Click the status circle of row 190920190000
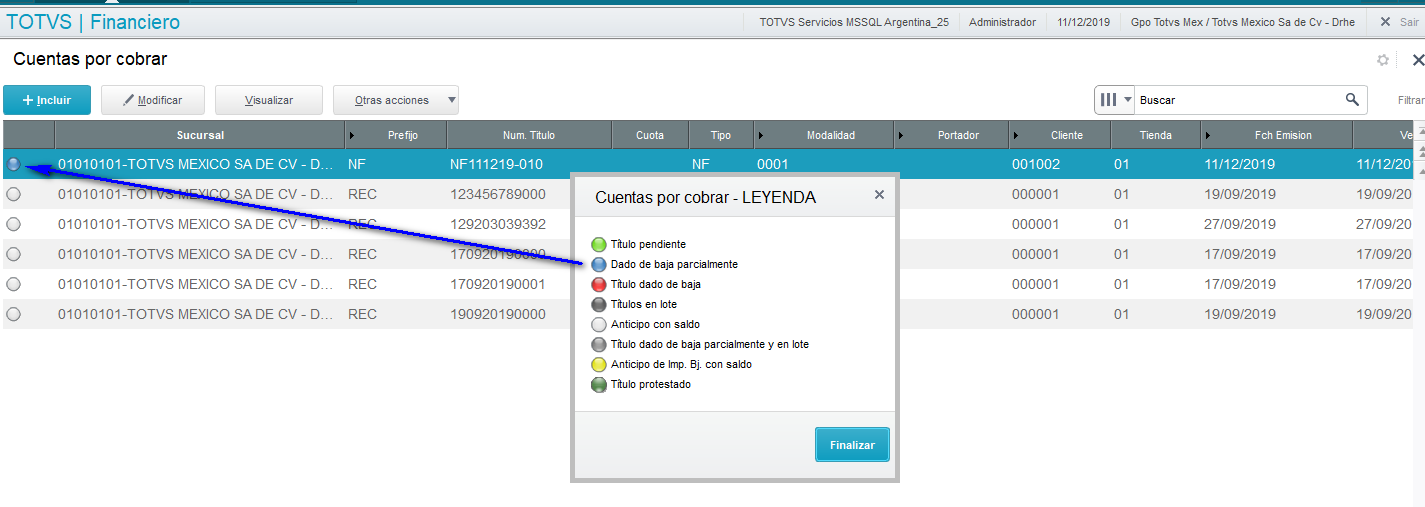 pyautogui.click(x=14, y=314)
